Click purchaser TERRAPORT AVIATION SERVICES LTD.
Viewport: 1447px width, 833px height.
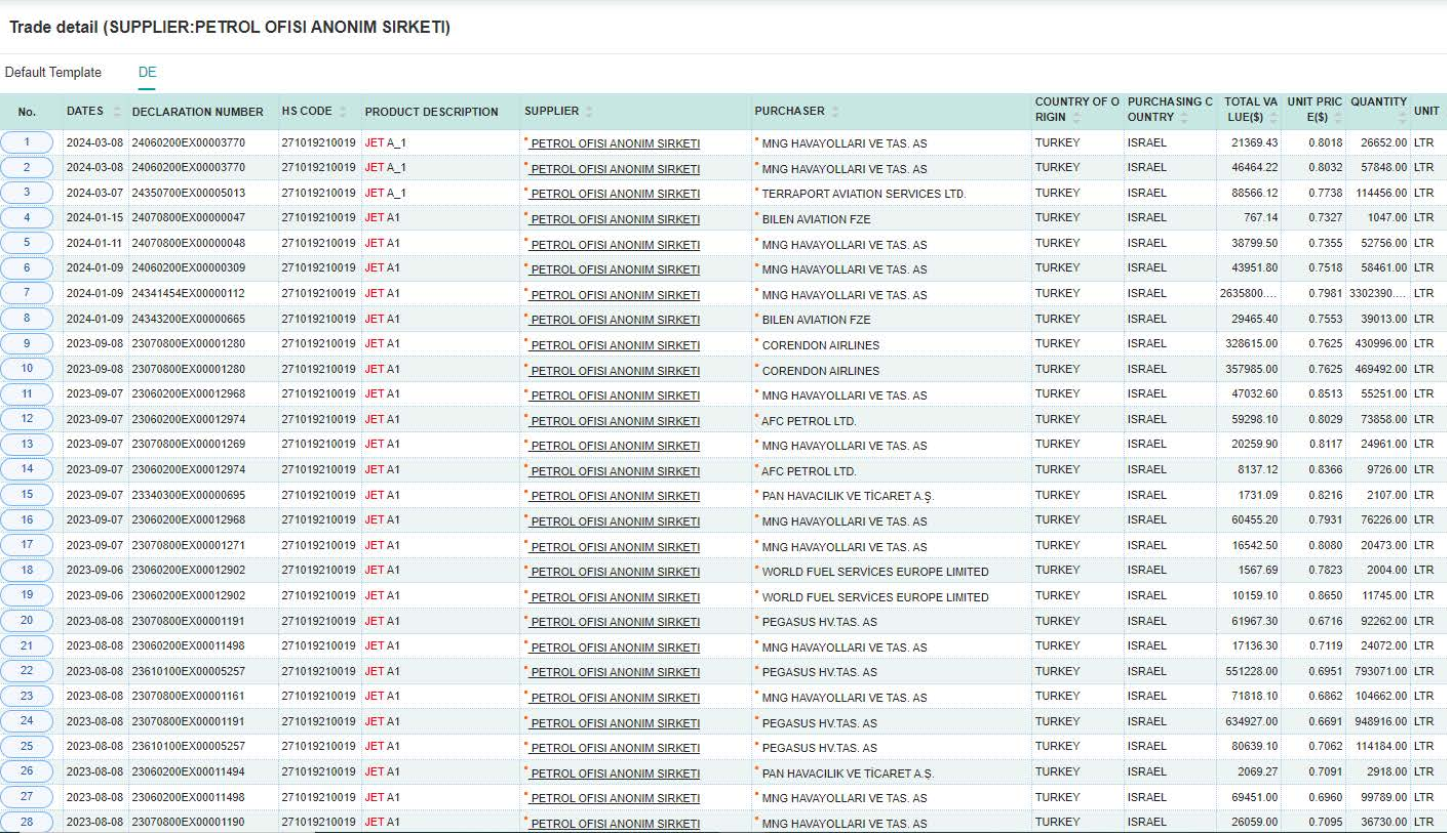(864, 194)
